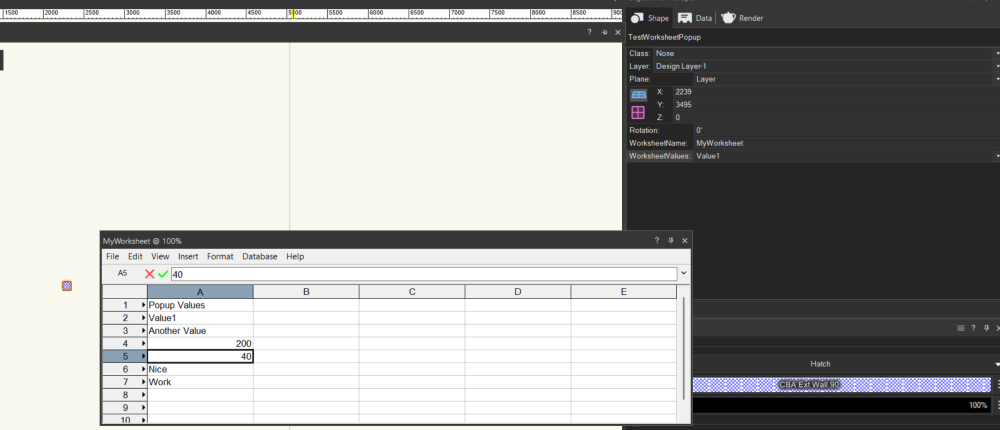
Task: Click the pink grid icon beside Y
Action: tap(638, 112)
